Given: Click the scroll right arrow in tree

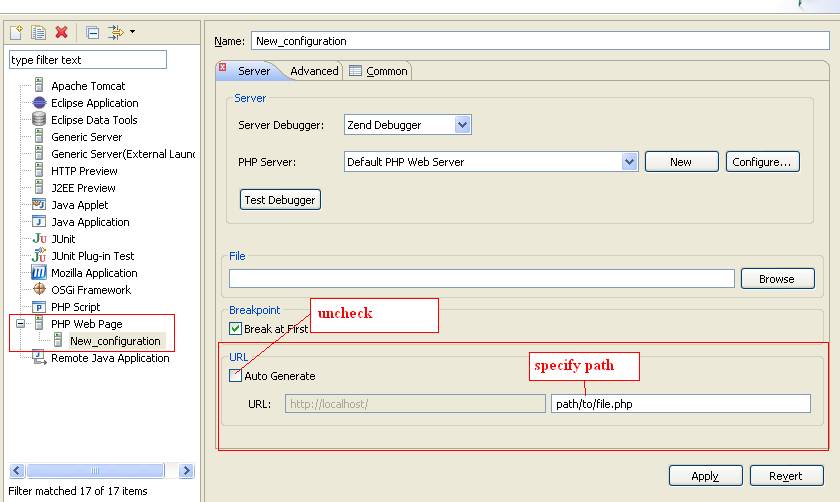Looking at the screenshot, I should click(x=186, y=470).
